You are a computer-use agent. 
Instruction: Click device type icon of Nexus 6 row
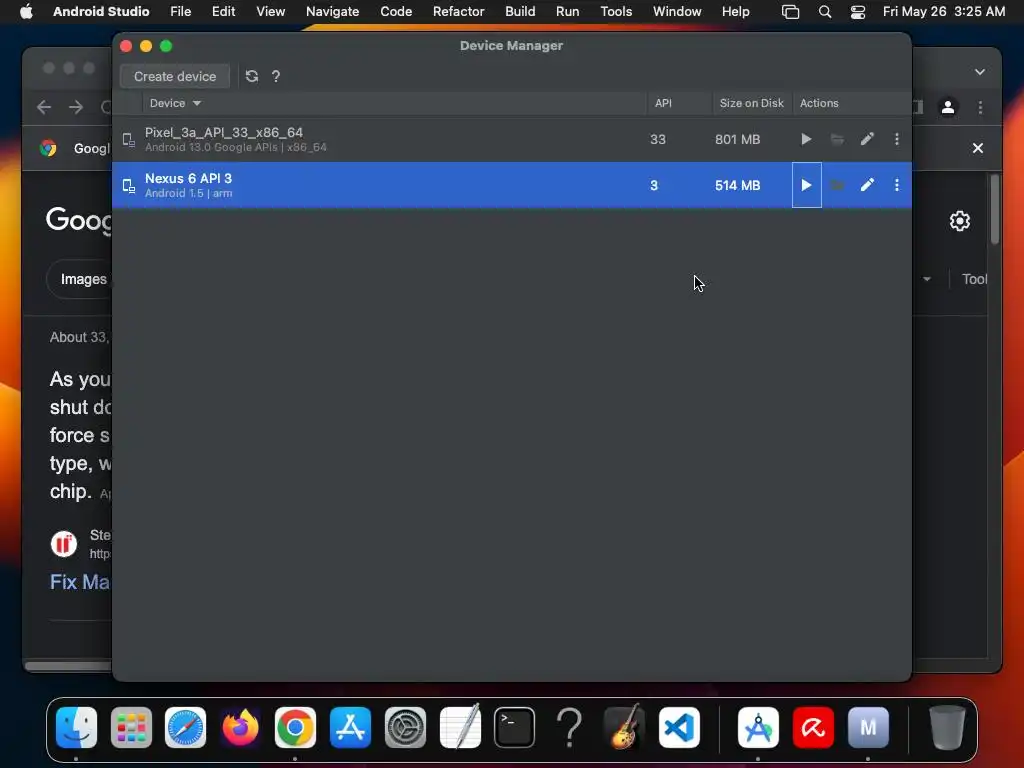click(x=129, y=186)
